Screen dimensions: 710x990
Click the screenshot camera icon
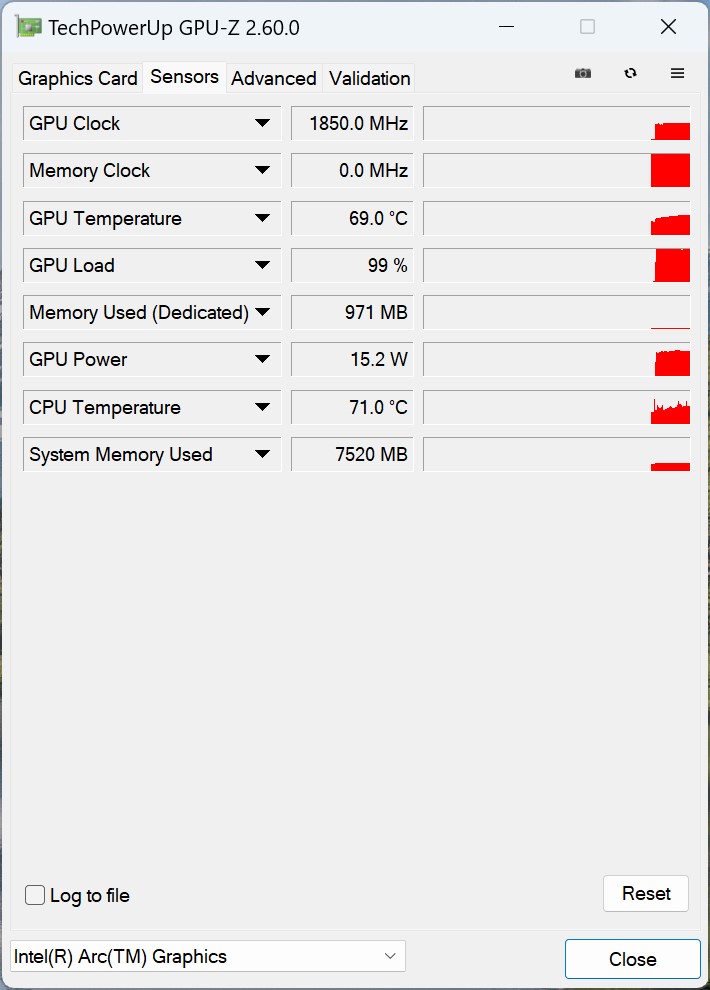click(583, 73)
